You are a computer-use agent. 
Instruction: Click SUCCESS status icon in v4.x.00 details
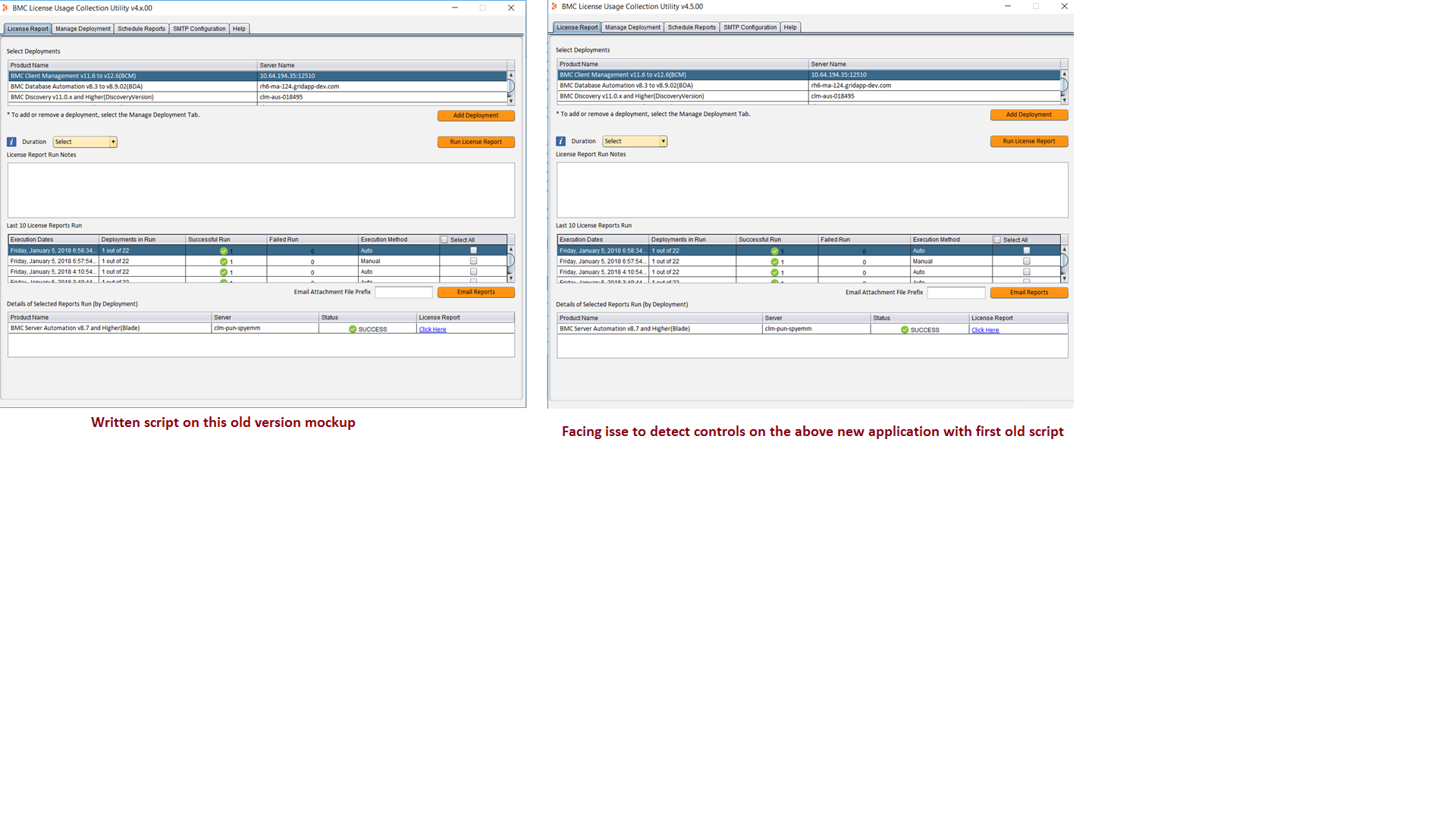353,329
